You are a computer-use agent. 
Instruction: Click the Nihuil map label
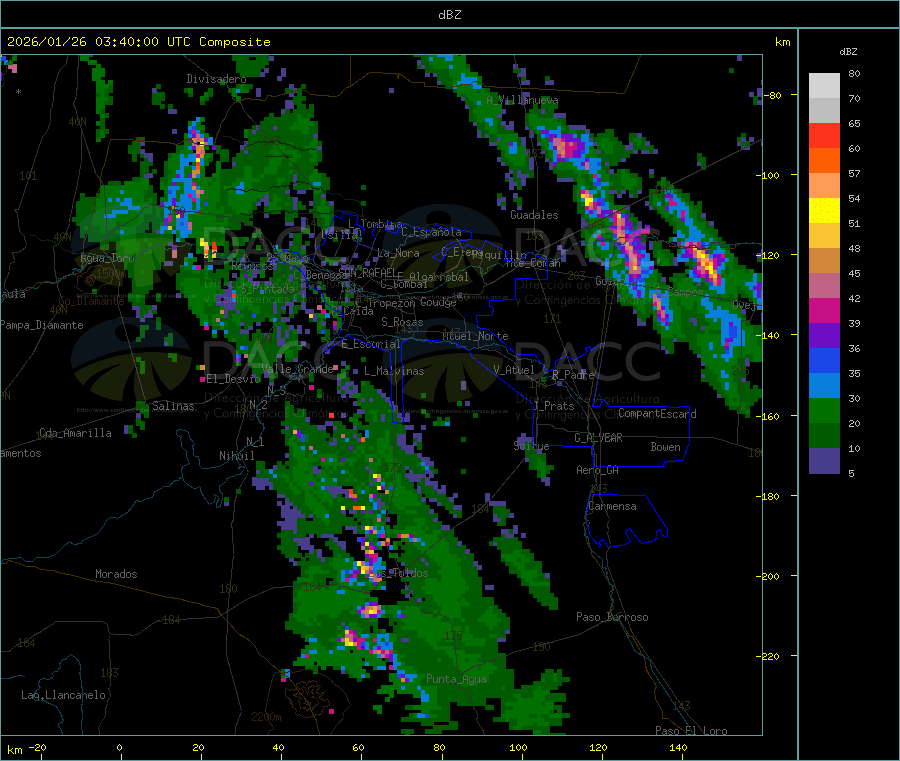click(236, 456)
